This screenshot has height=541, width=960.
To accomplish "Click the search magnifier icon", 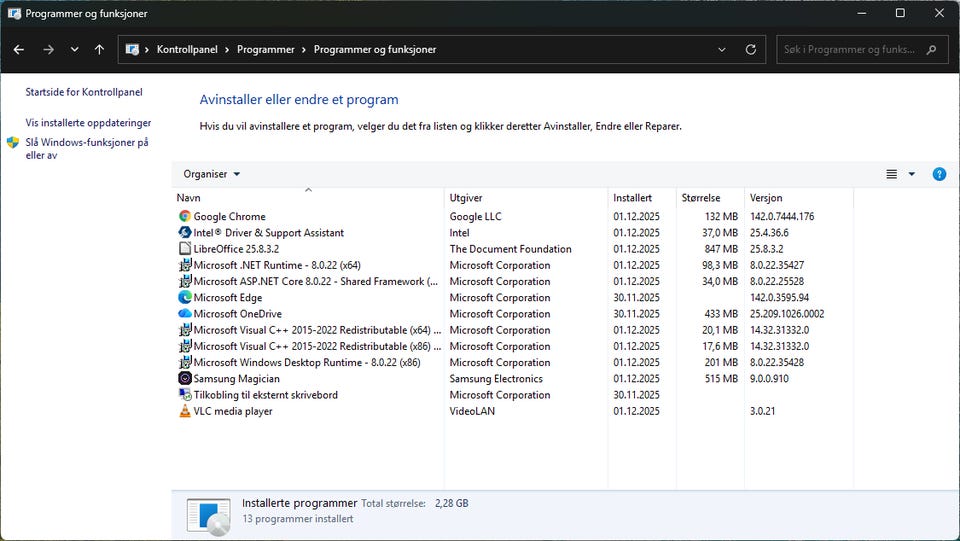I will pyautogui.click(x=932, y=50).
